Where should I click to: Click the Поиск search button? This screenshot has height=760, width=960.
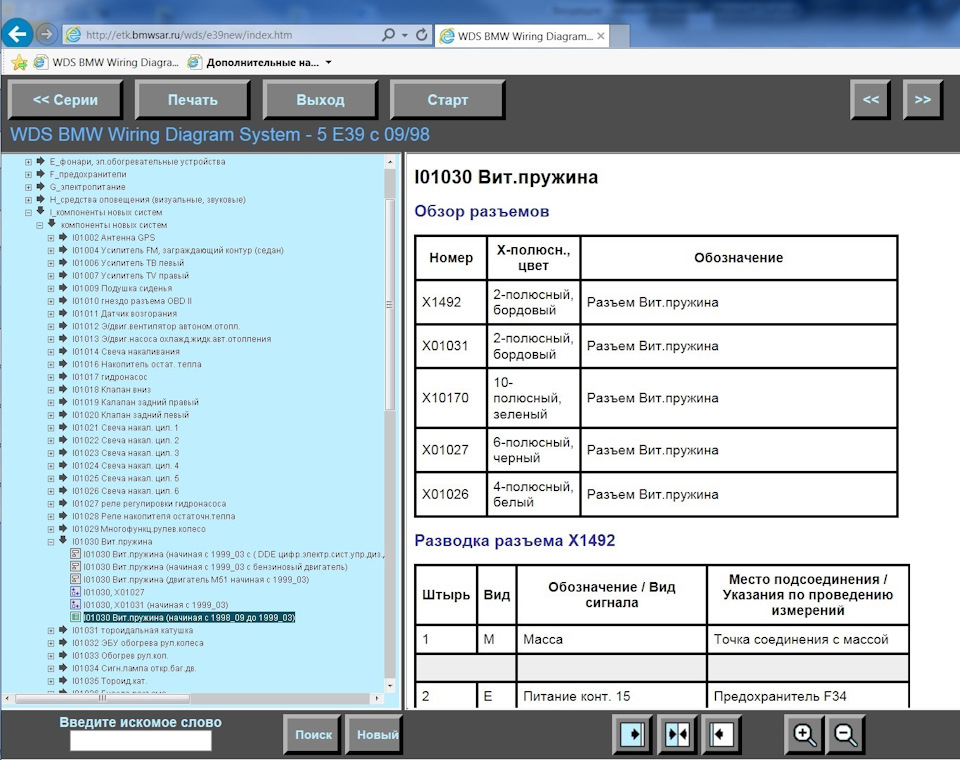coord(313,734)
